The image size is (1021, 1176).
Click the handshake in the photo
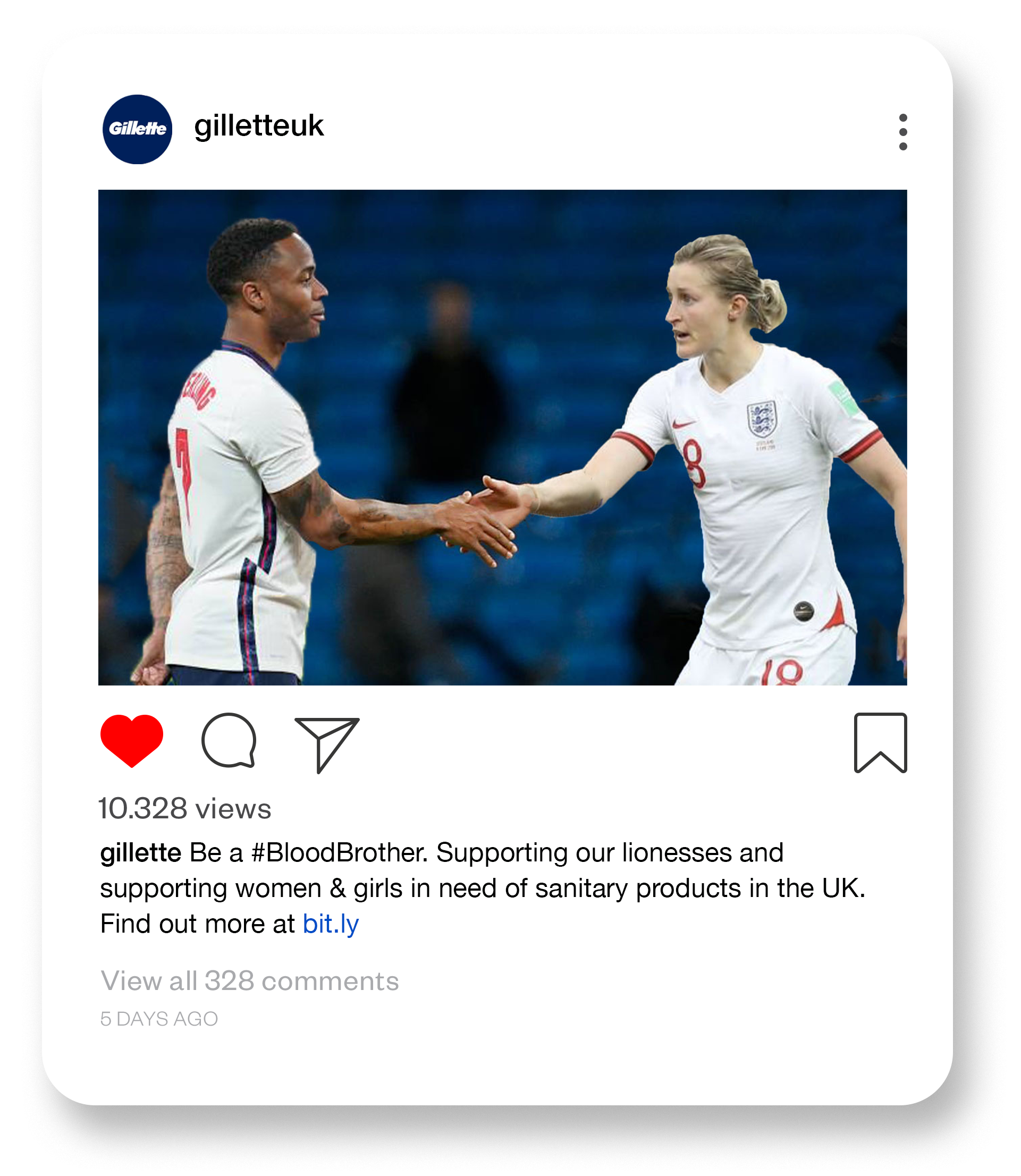coord(487,519)
